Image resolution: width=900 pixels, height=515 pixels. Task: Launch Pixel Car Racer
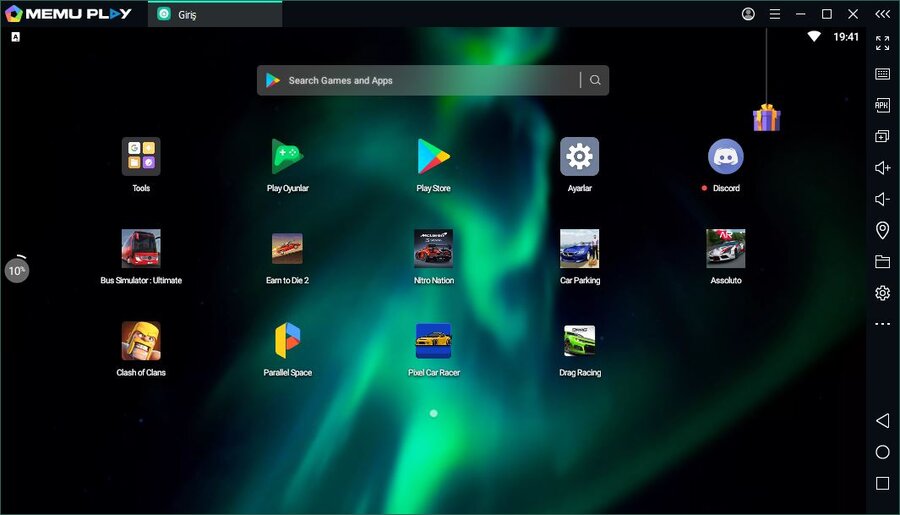433,340
